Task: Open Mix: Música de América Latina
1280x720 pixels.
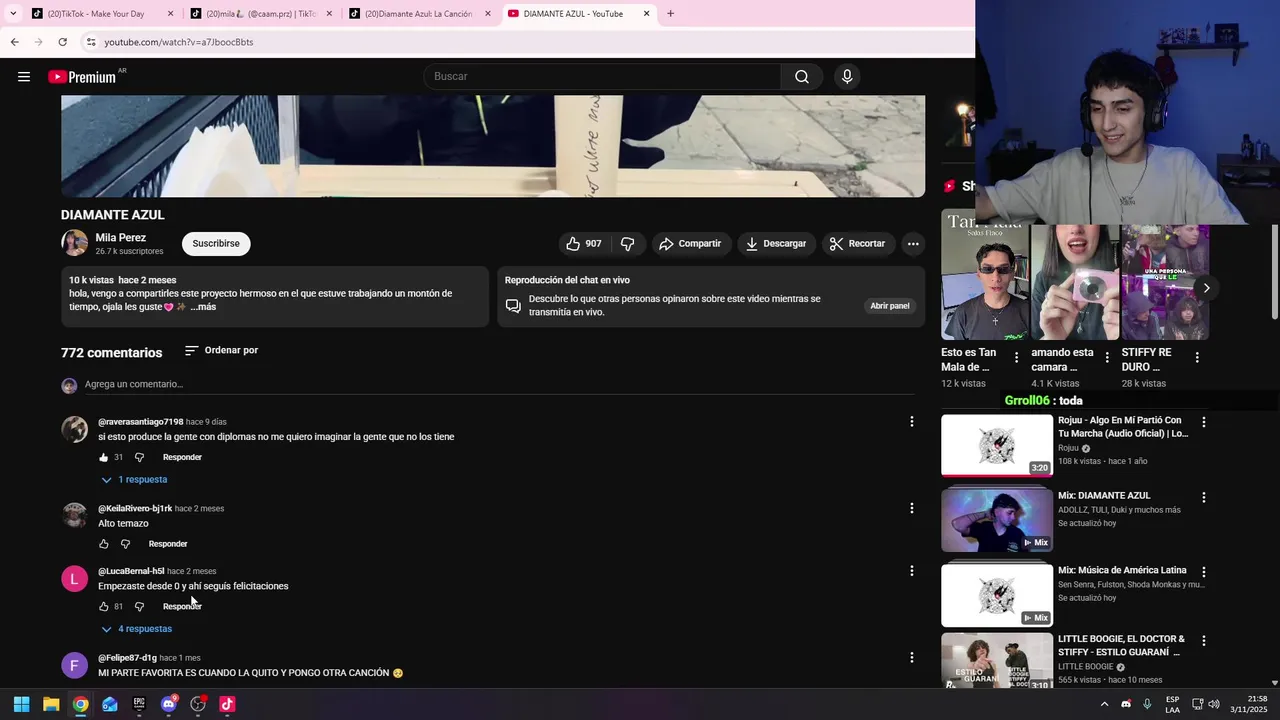Action: [997, 595]
